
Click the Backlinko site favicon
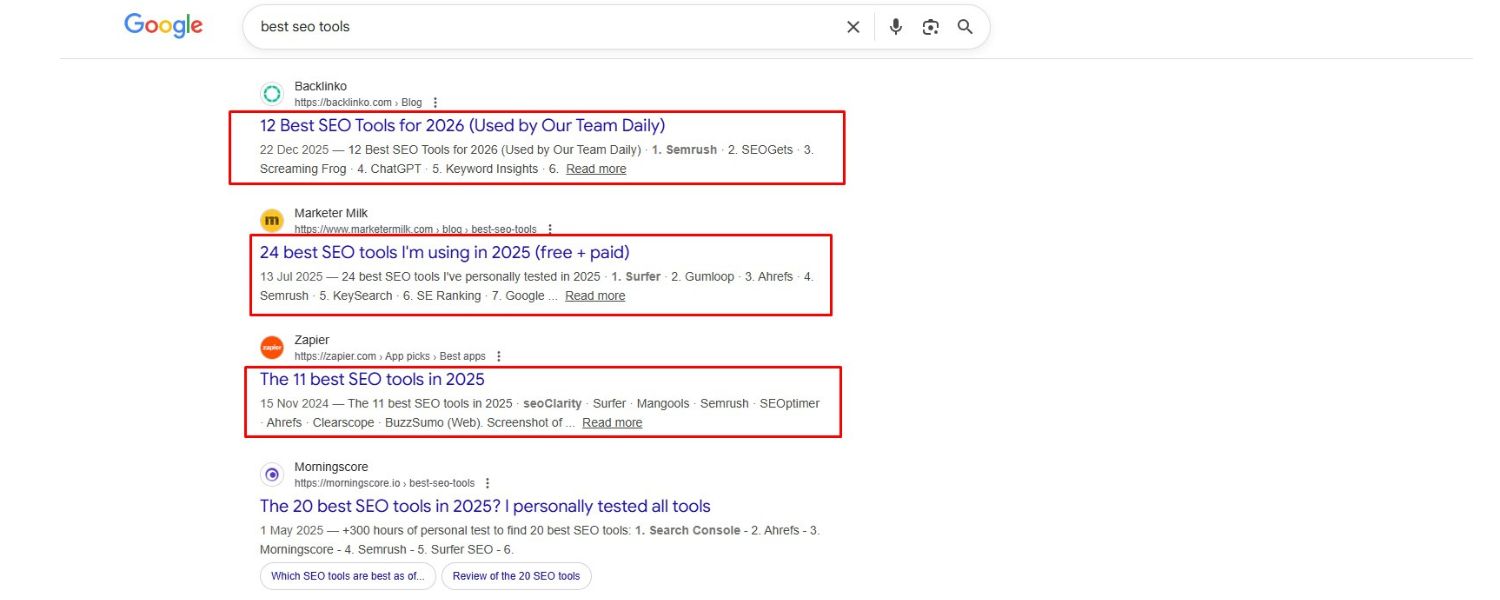[x=272, y=94]
